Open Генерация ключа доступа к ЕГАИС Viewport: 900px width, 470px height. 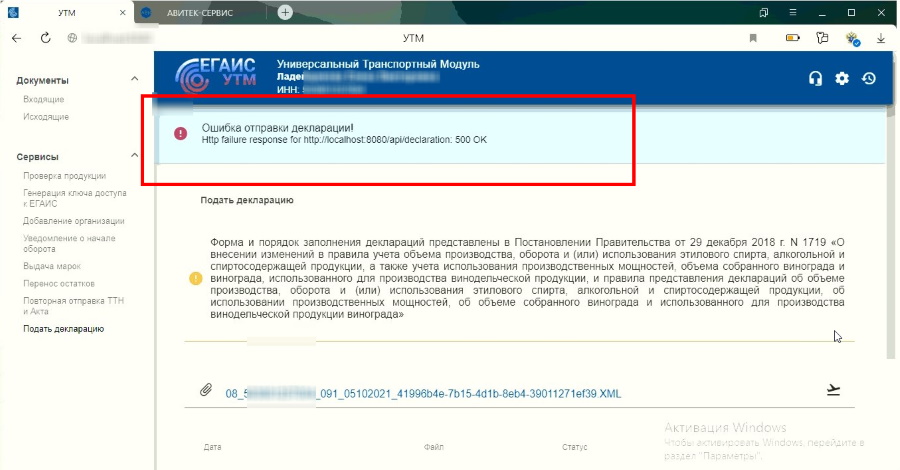coord(75,198)
